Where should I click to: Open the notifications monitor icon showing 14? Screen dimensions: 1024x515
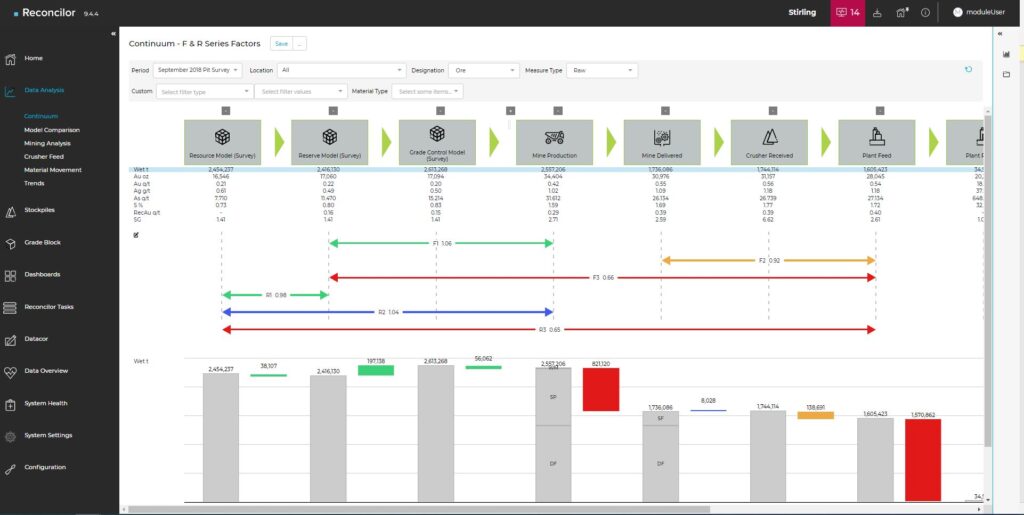(847, 13)
